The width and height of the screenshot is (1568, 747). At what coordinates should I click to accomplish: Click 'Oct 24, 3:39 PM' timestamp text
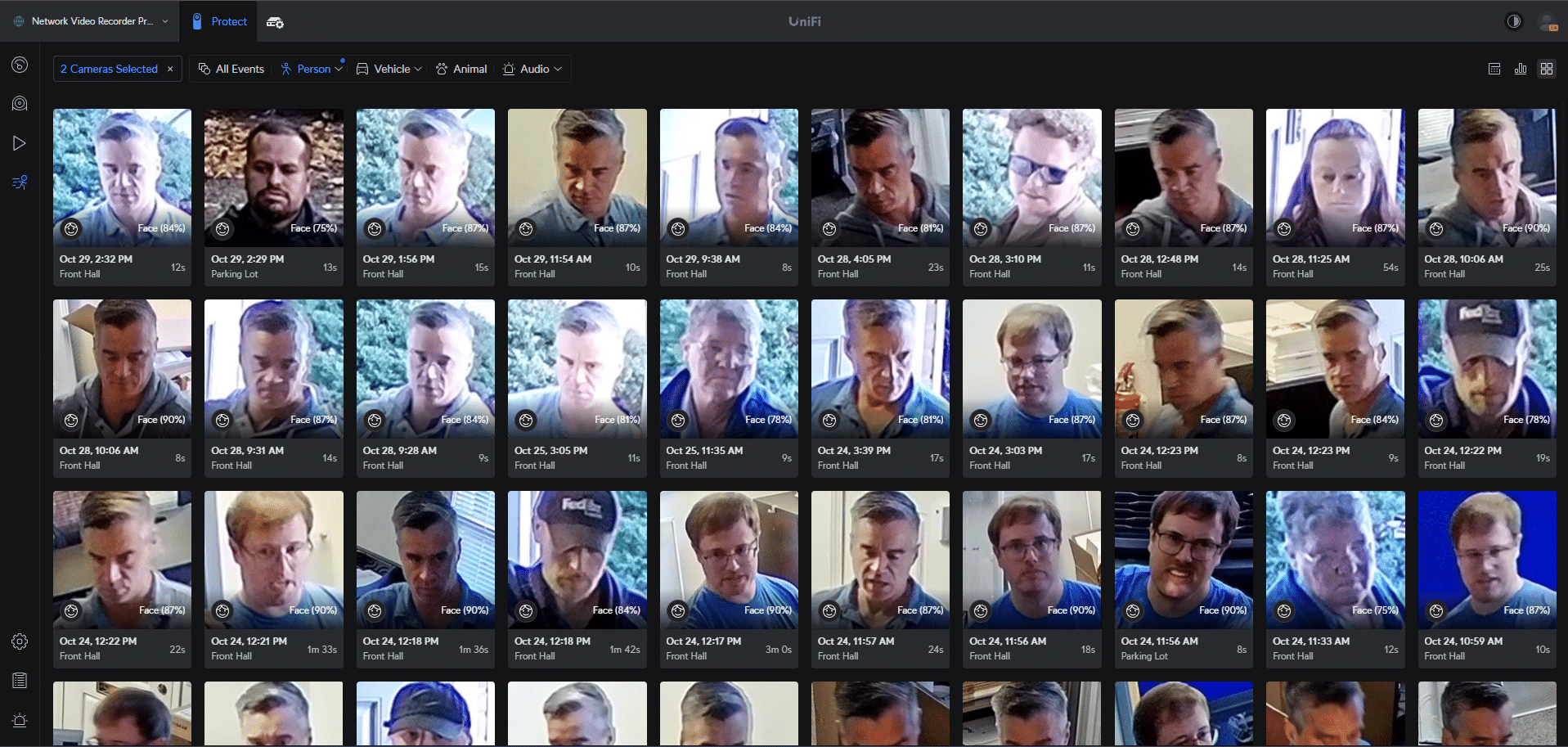pyautogui.click(x=854, y=451)
